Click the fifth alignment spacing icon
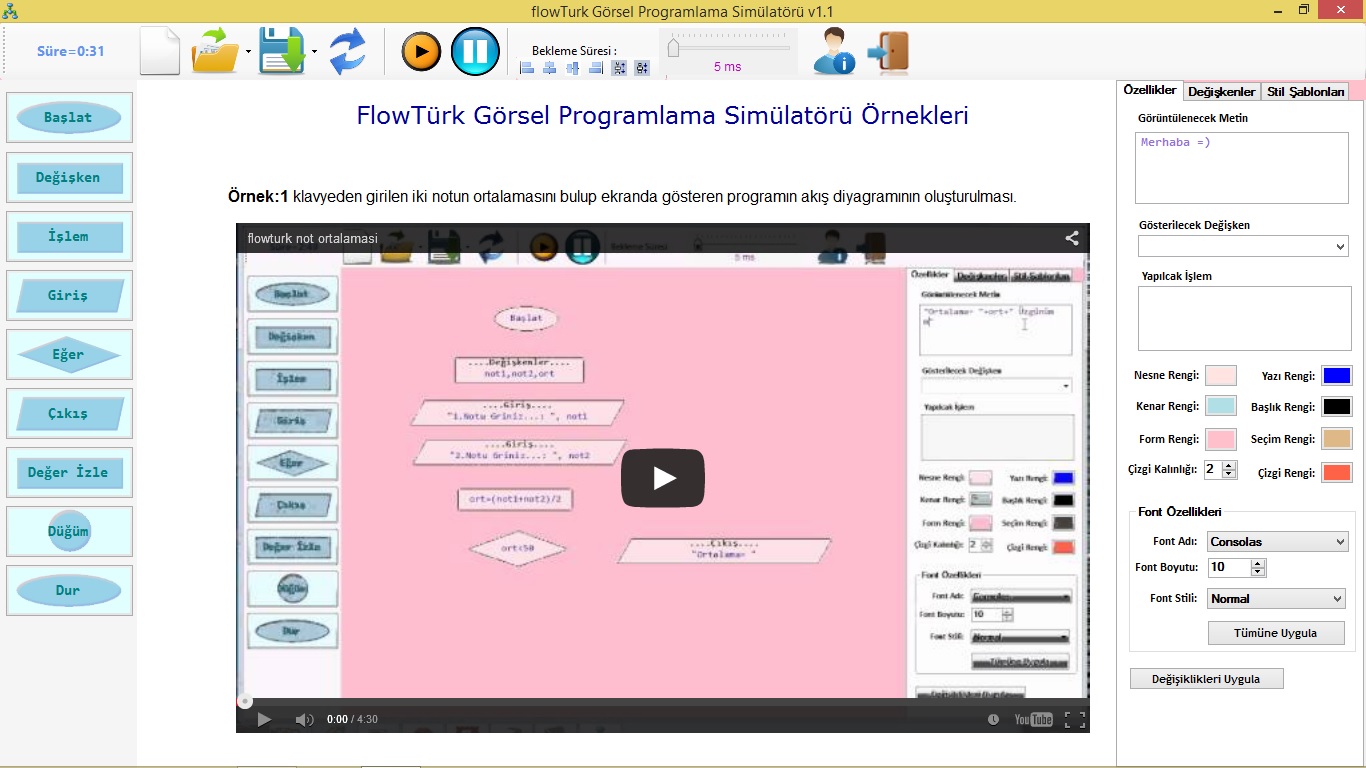The height and width of the screenshot is (768, 1366). click(619, 68)
